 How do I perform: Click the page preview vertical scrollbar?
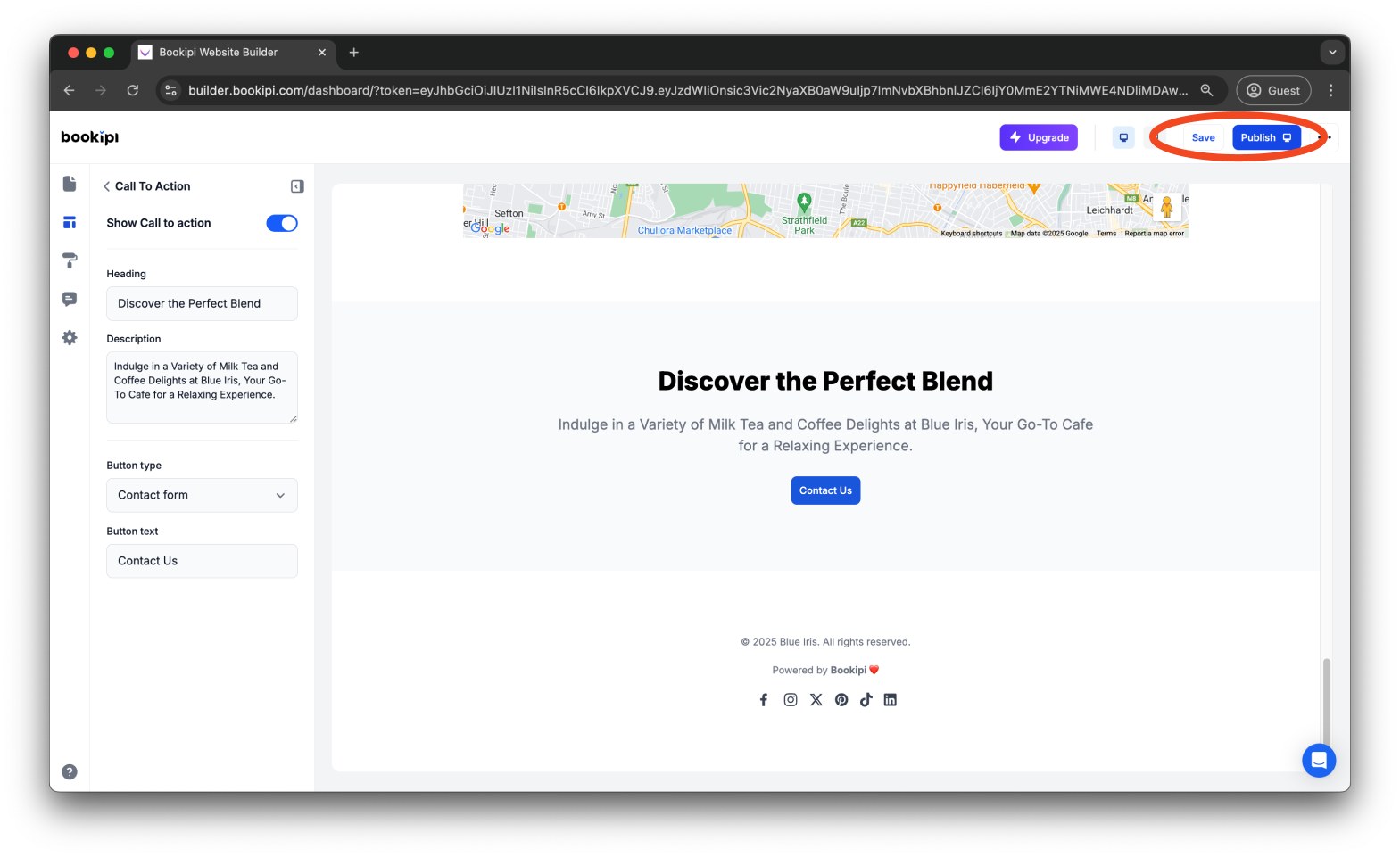[x=1327, y=705]
